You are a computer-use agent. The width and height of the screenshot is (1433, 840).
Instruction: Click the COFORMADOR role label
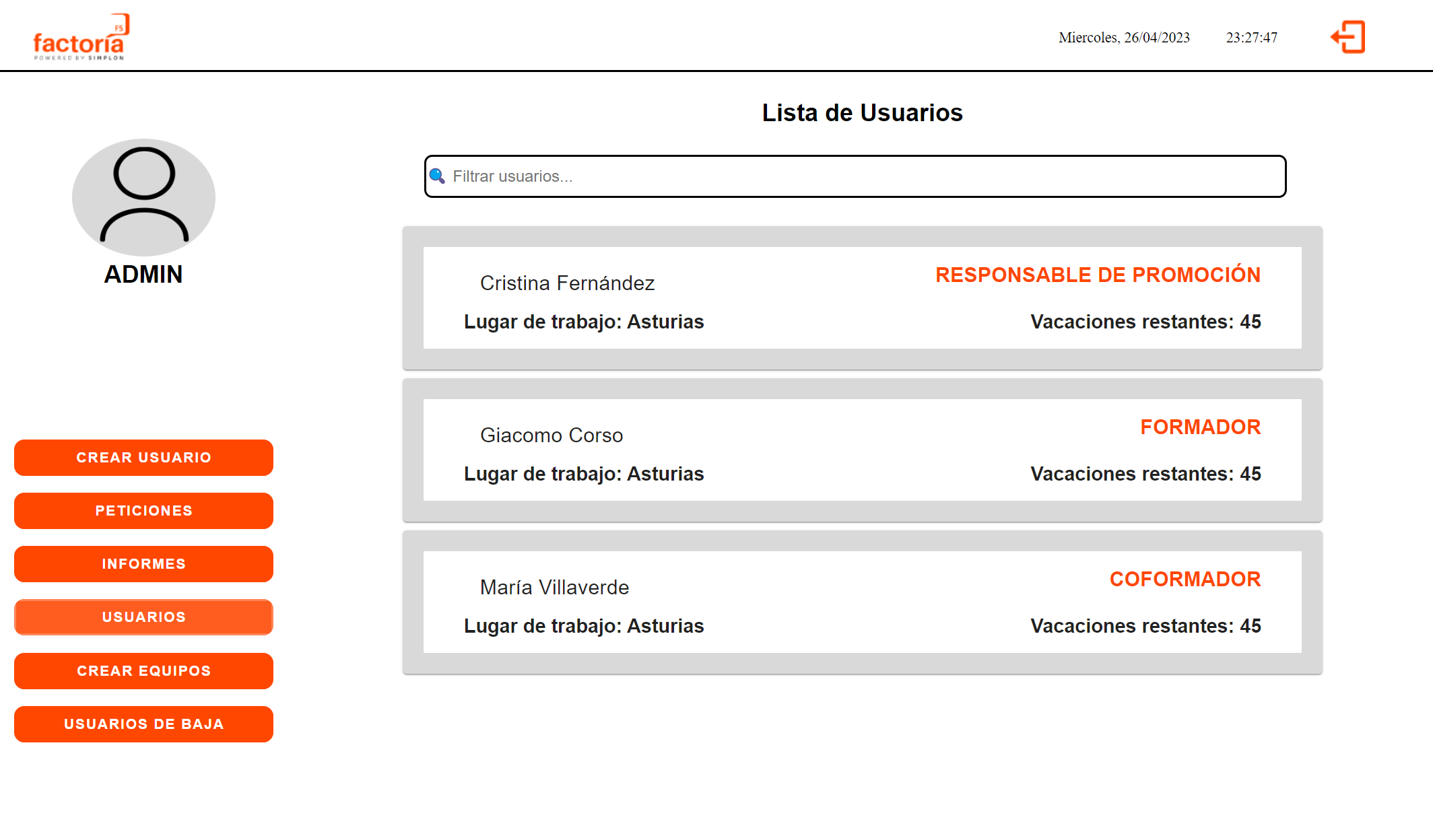point(1185,579)
